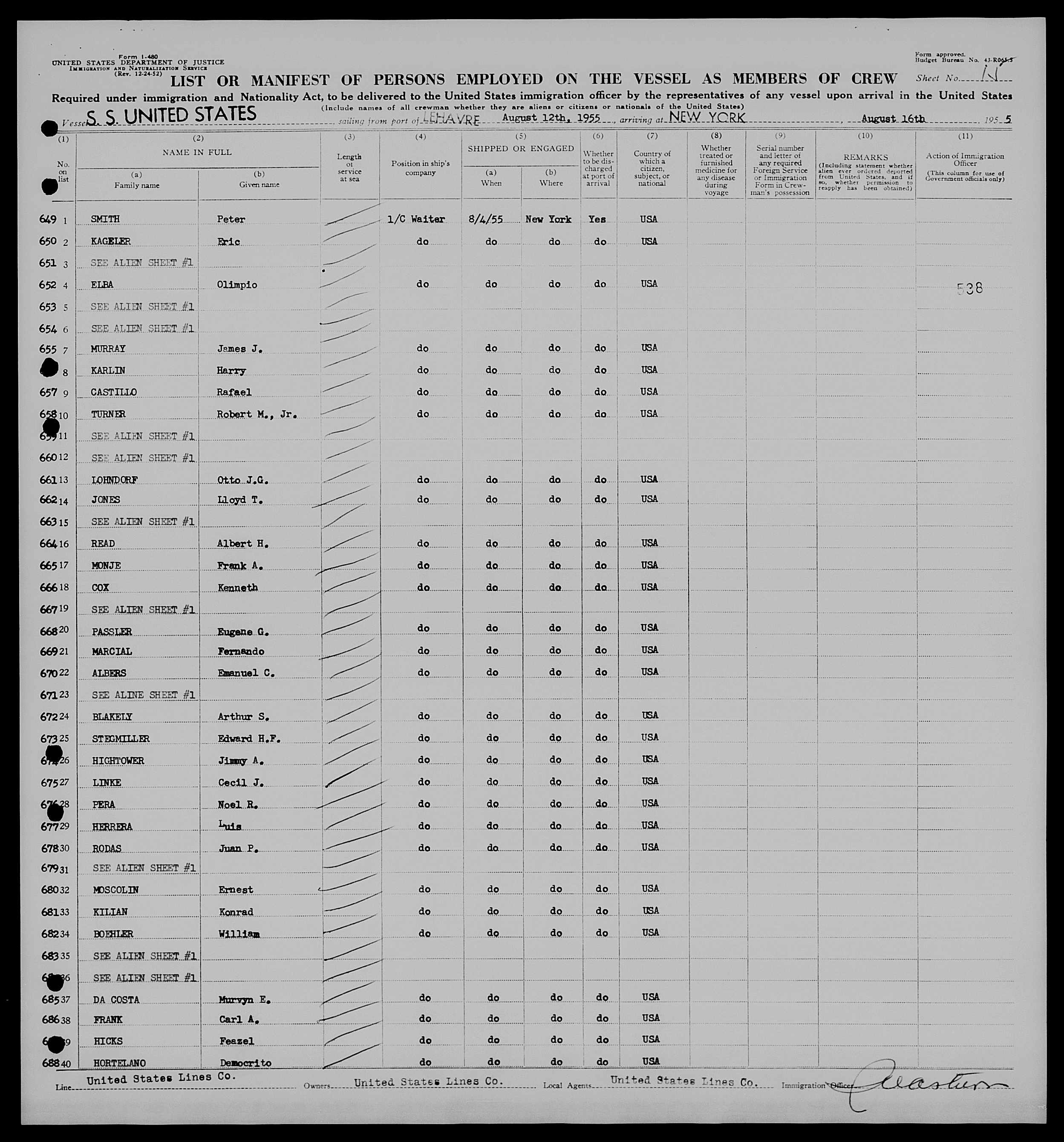Viewport: 1064px width, 1142px height.
Task: Click the family name PASSLER
Action: click(x=112, y=632)
